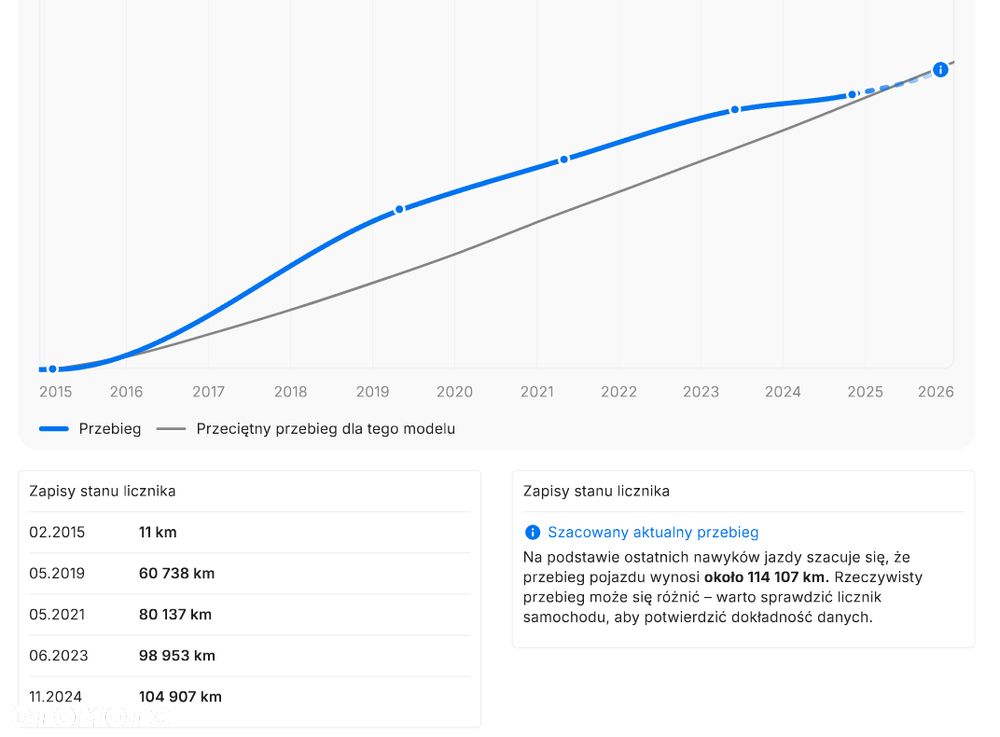Open the Szacowany aktualny przebieg link
This screenshot has width=1000, height=737.
click(x=653, y=533)
